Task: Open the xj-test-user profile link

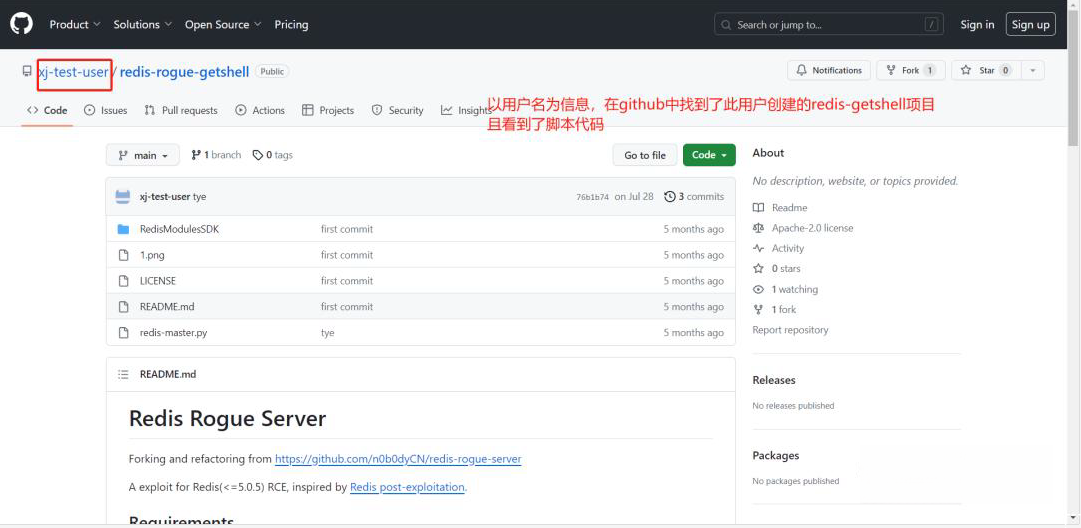Action: pyautogui.click(x=74, y=71)
